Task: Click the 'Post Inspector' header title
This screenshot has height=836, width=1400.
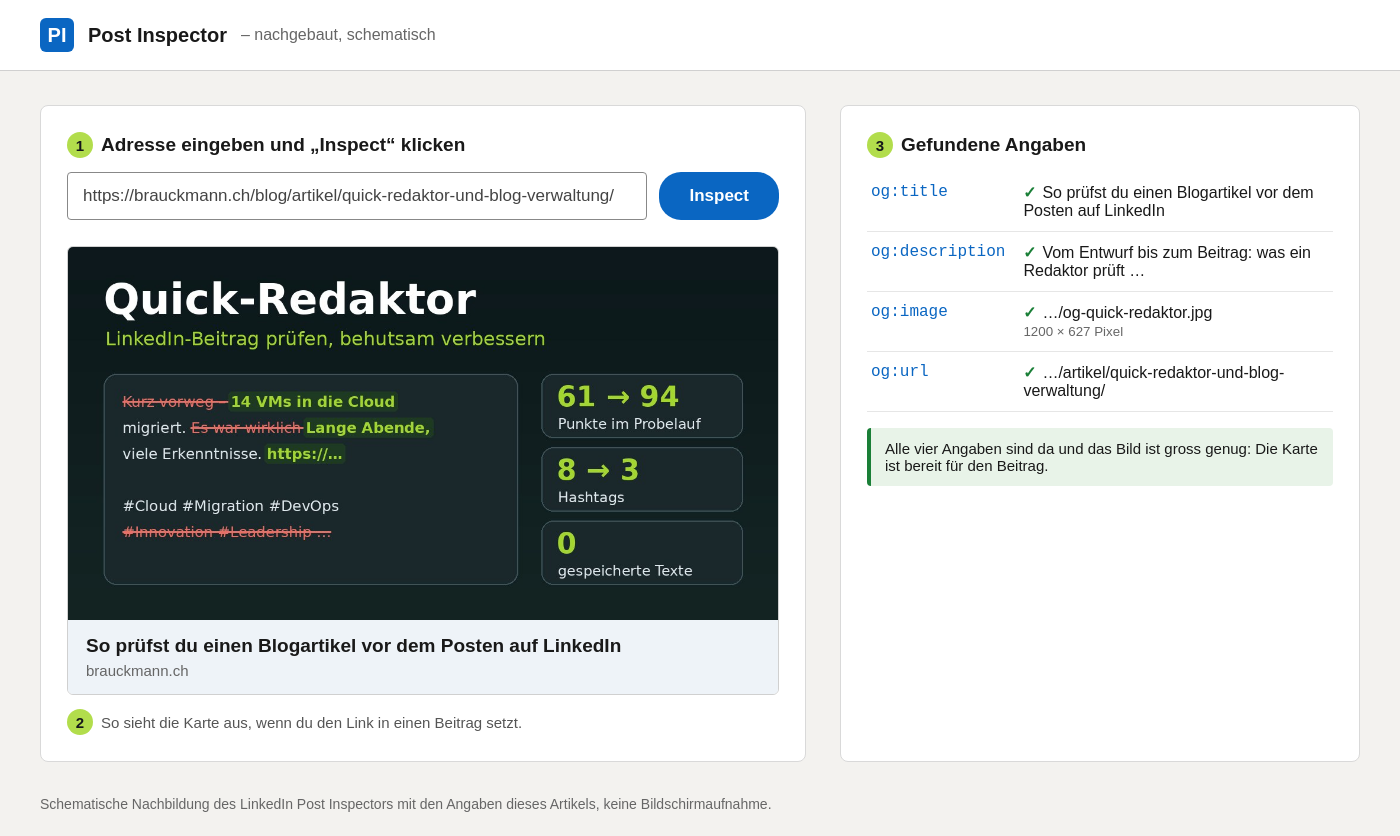Action: click(x=157, y=35)
